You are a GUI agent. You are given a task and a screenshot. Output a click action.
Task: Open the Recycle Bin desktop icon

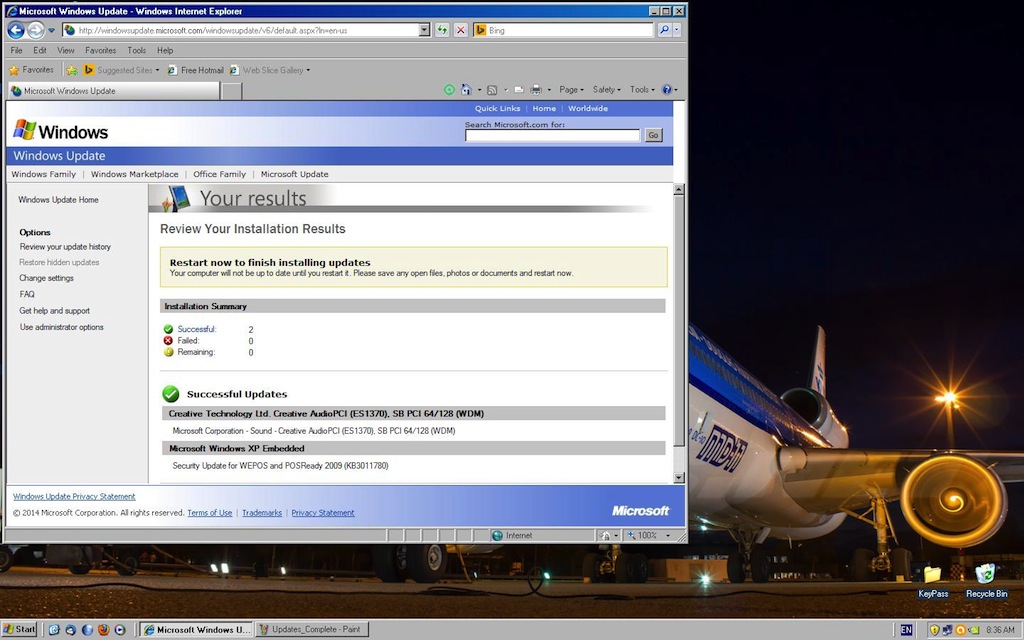986,582
